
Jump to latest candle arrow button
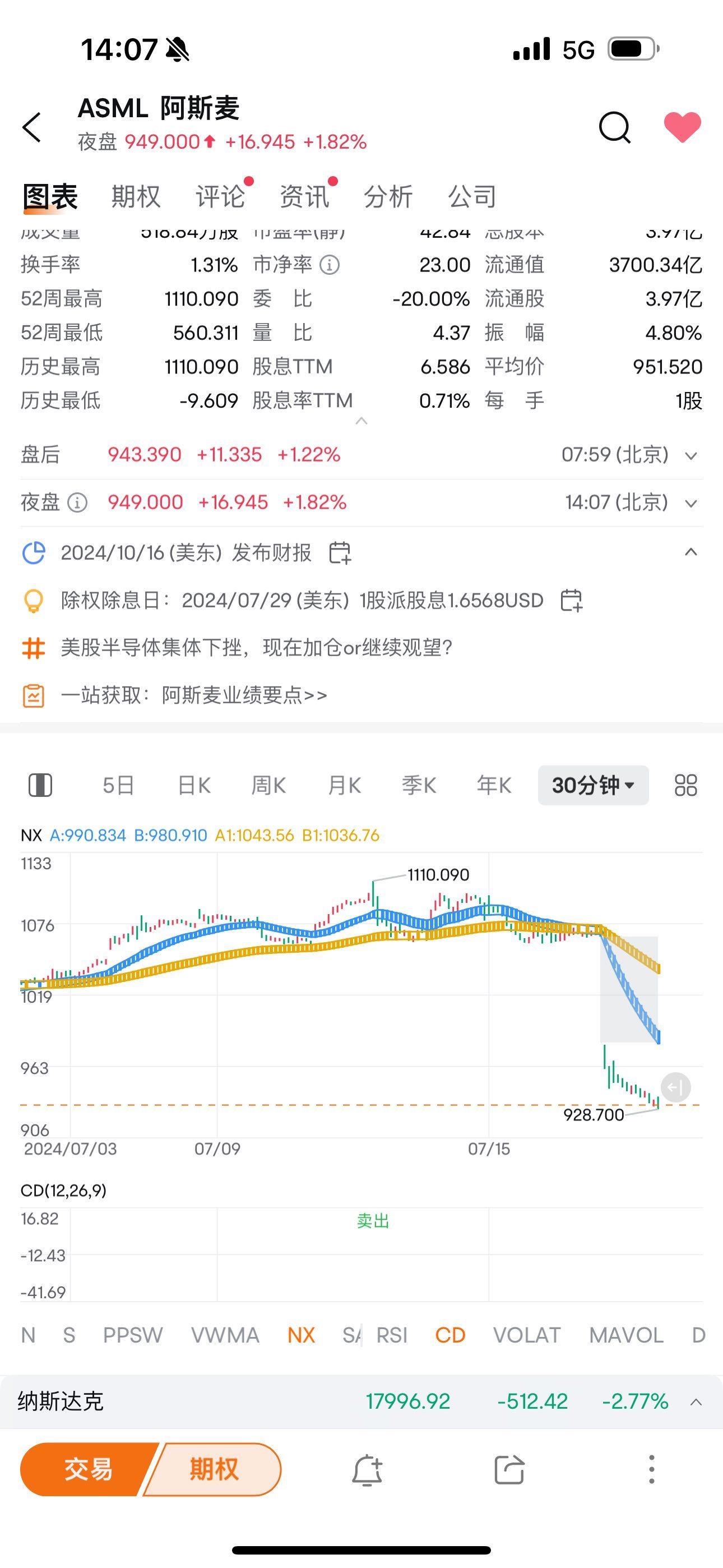[x=675, y=1087]
